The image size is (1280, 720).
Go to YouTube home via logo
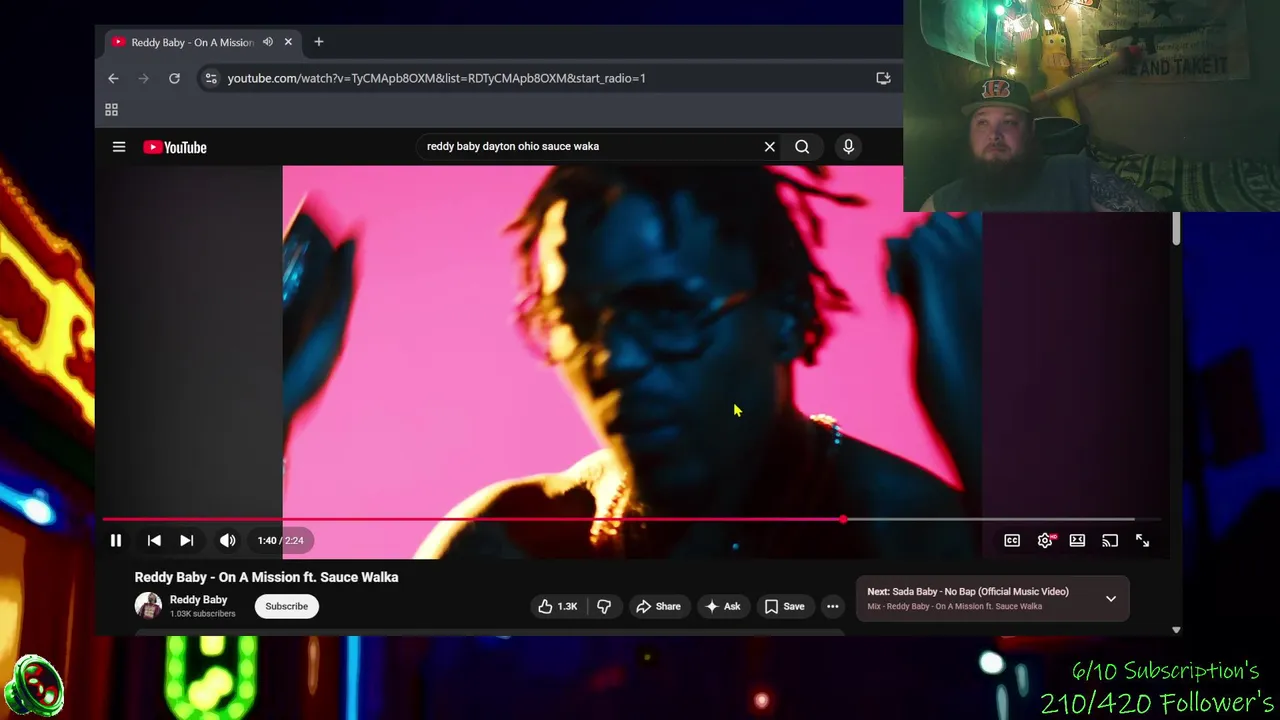(x=175, y=147)
